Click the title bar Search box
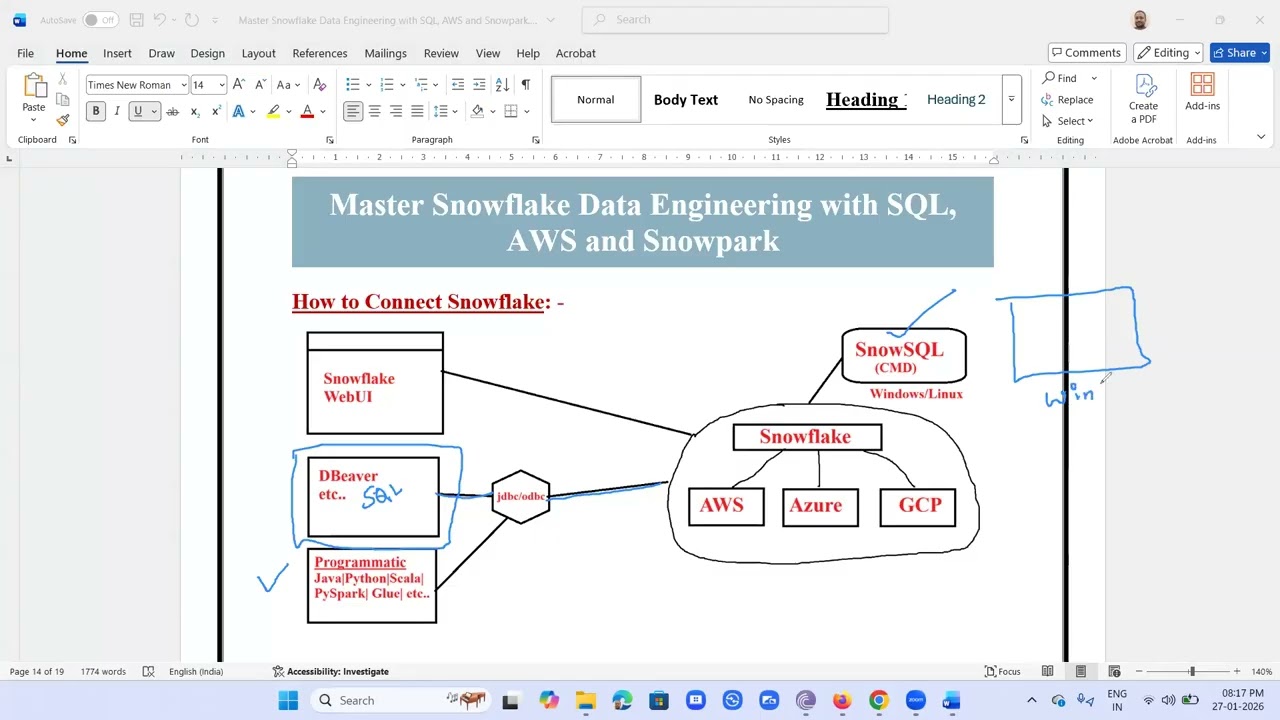 pos(735,20)
